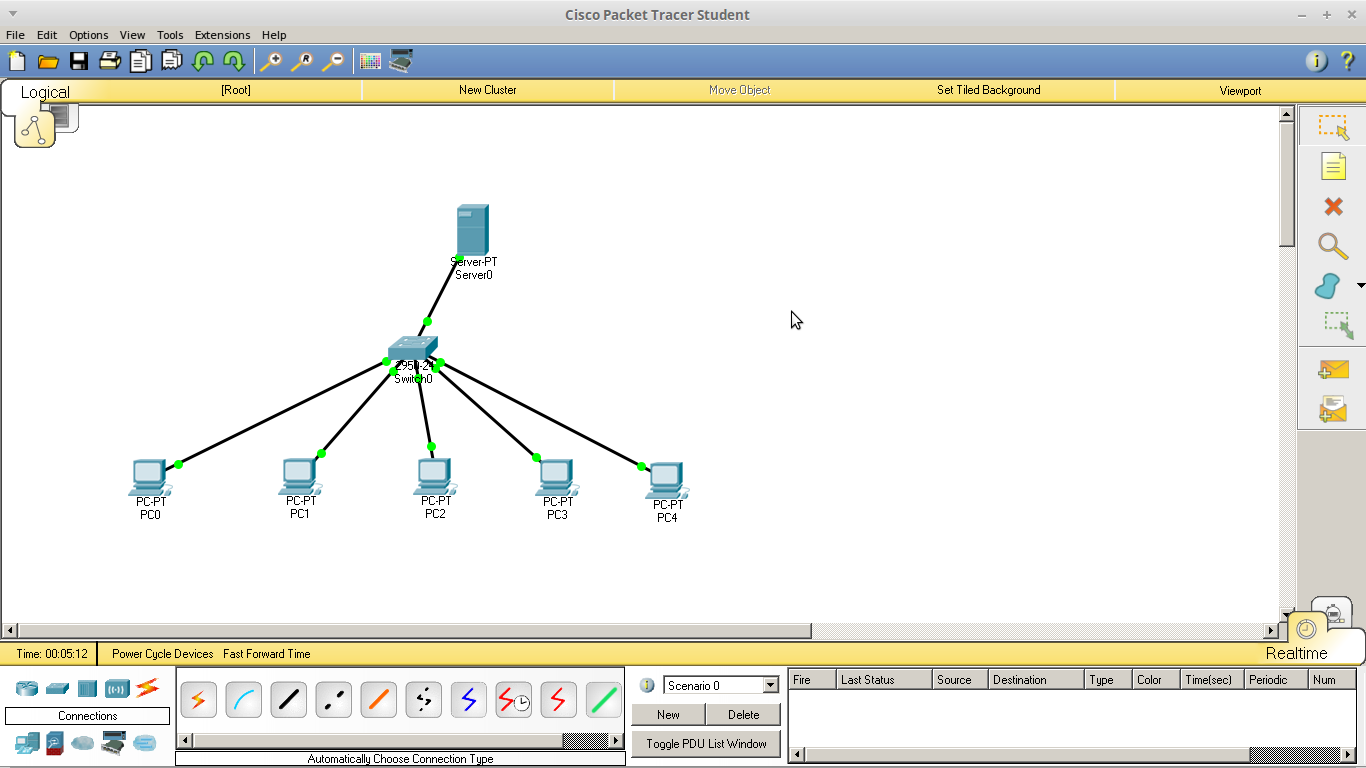The image size is (1366, 768).
Task: Select the Switches device category
Action: (x=57, y=689)
